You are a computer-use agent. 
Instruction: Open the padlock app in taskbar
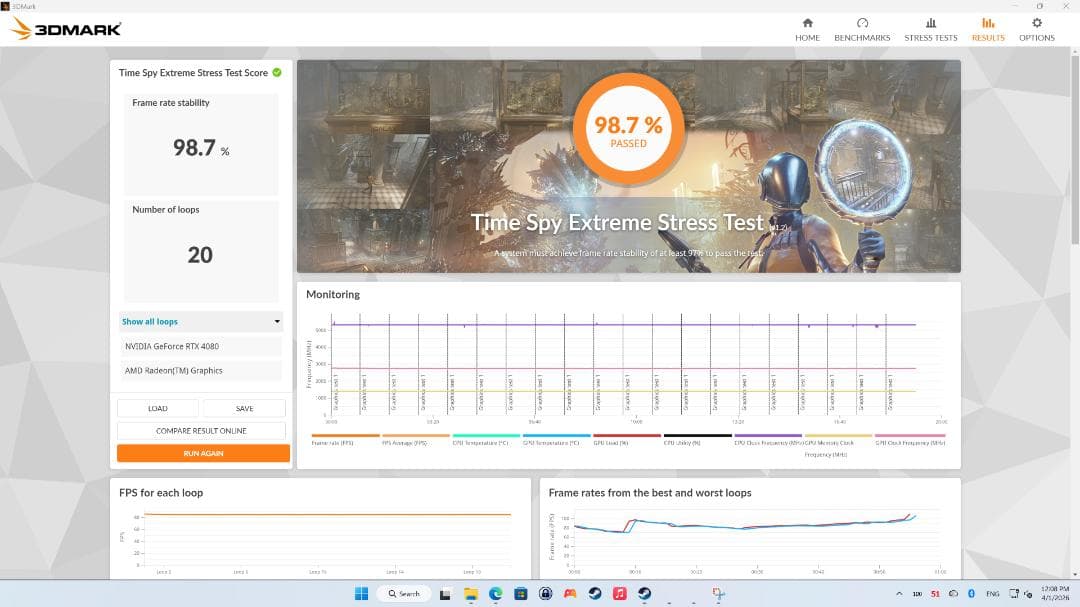click(545, 593)
